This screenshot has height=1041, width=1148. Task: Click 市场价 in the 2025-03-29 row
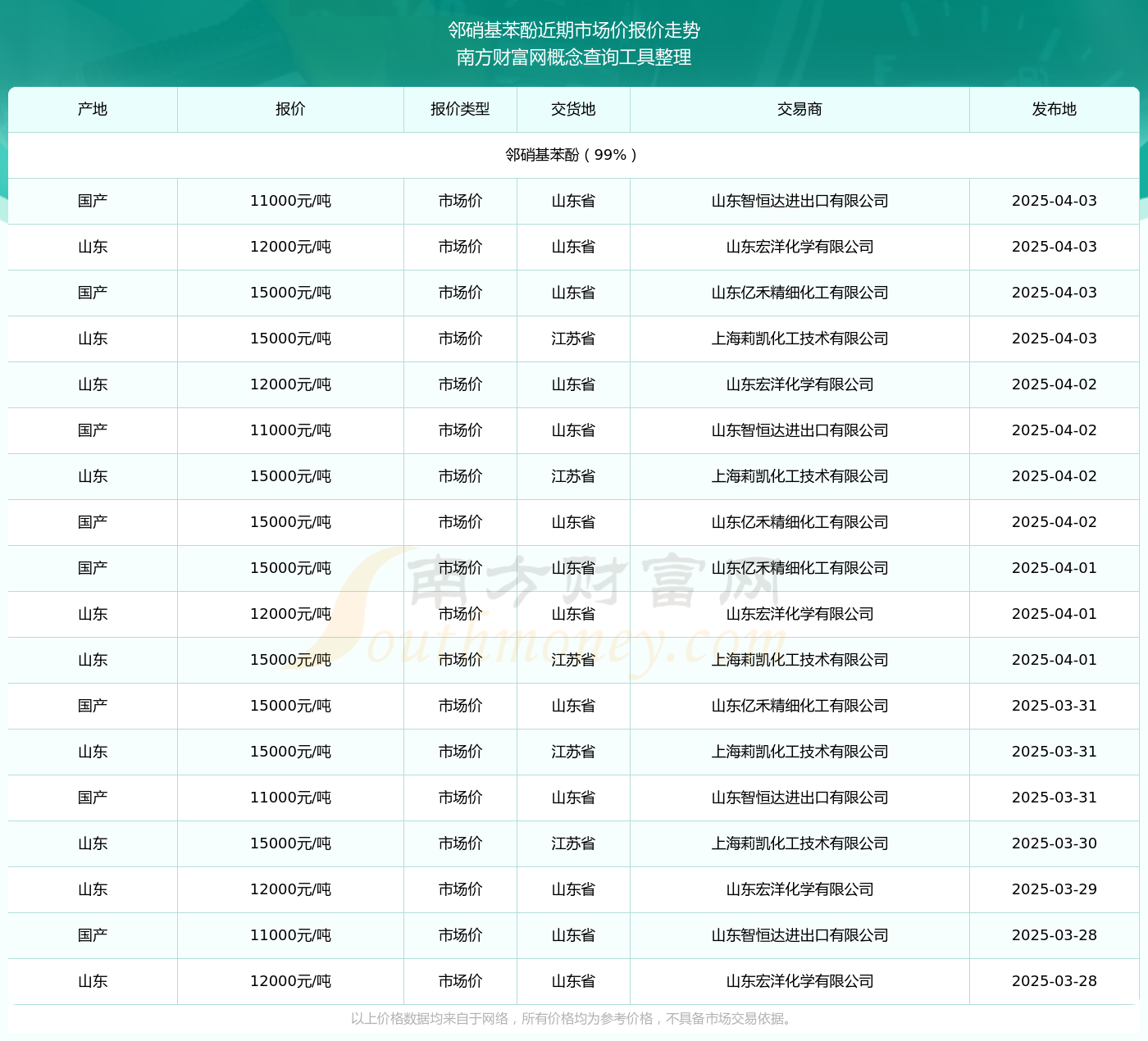460,889
